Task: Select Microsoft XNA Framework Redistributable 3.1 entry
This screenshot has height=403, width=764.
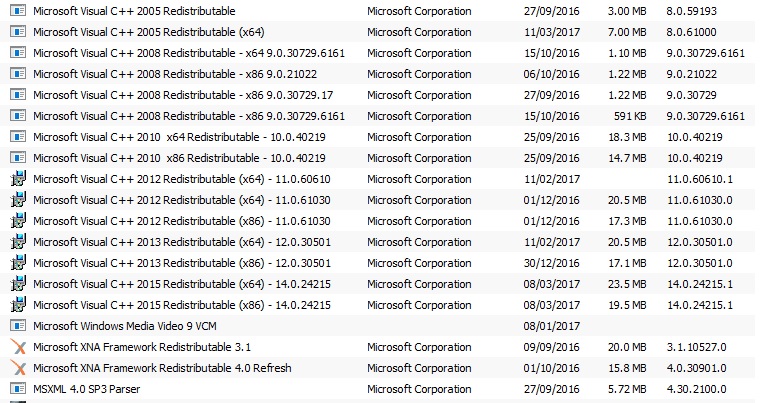Action: 142,347
